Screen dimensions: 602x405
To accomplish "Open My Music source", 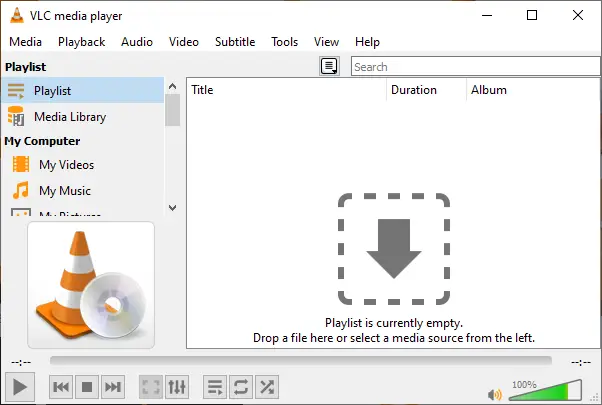I will click(82, 190).
